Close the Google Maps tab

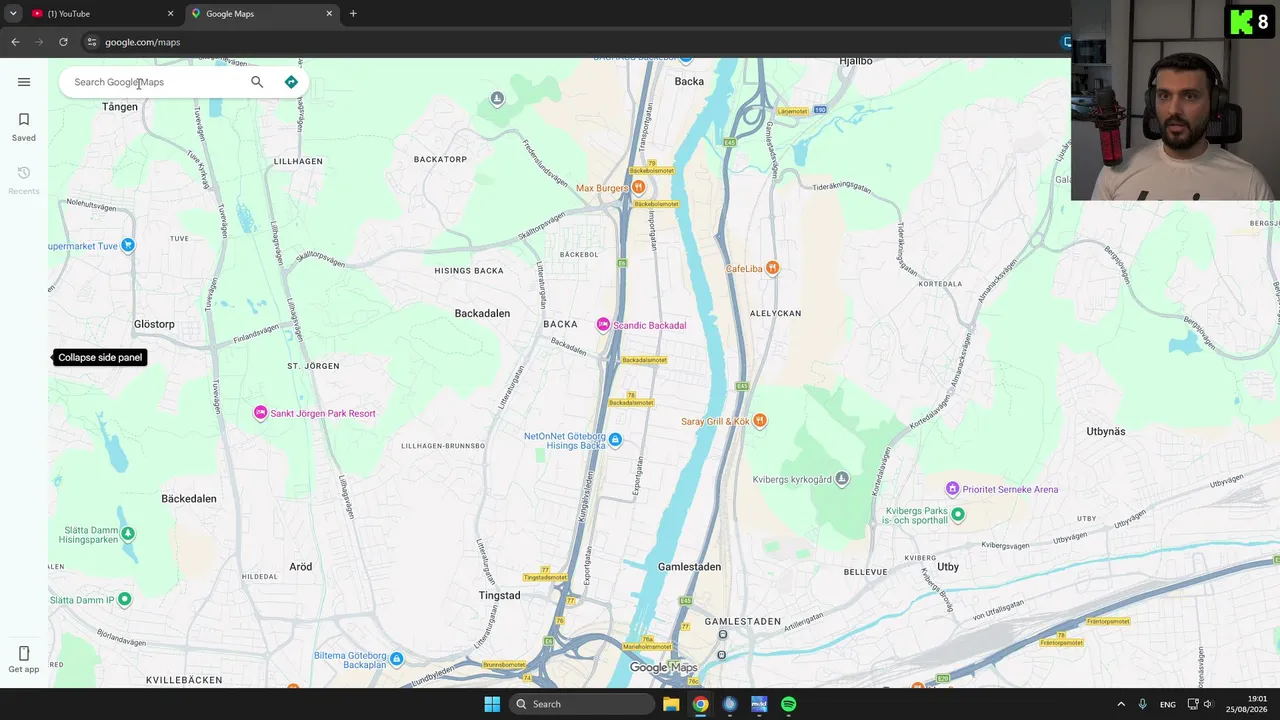coord(329,14)
